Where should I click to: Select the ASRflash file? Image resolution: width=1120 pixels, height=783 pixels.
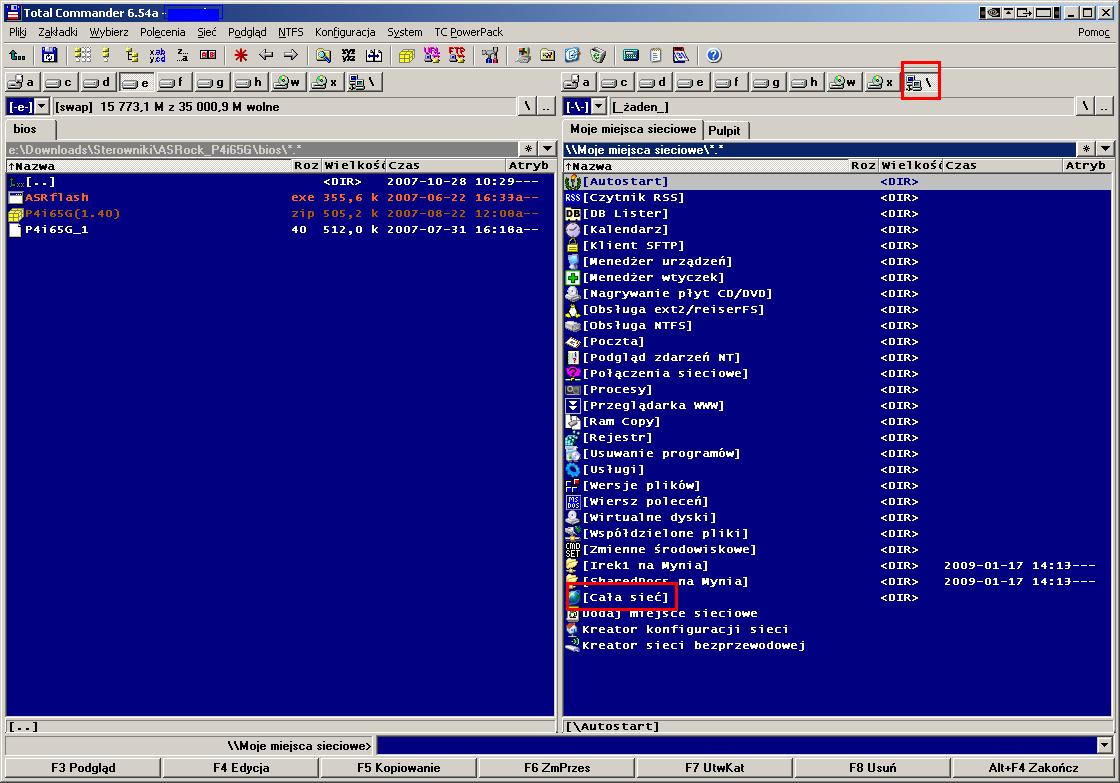click(280, 197)
